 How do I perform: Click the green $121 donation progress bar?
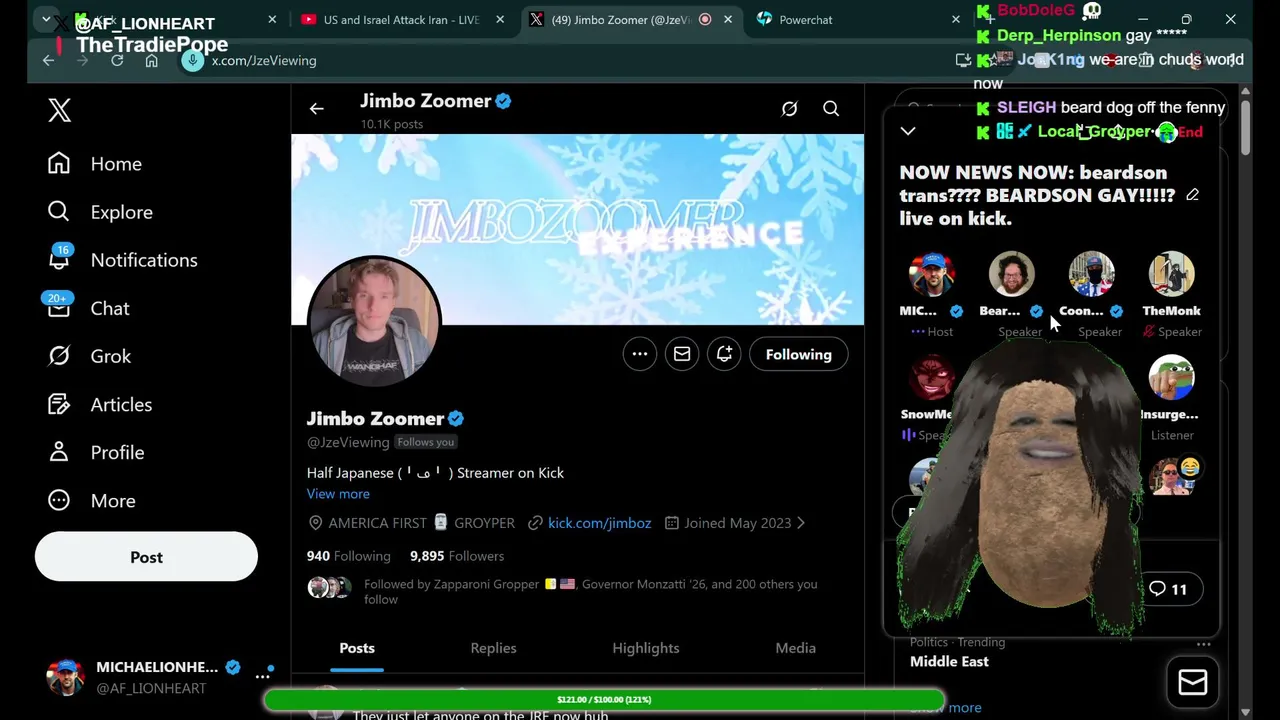604,699
